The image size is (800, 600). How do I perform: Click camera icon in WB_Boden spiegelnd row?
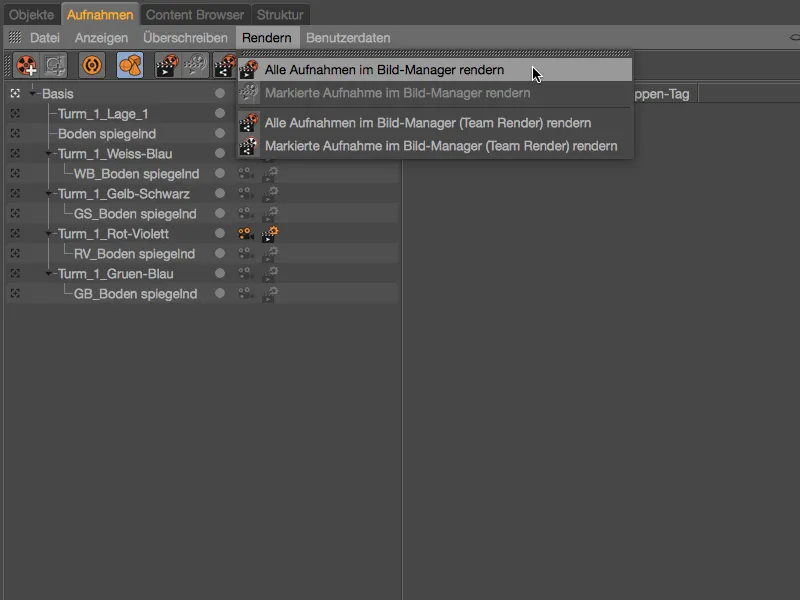coord(246,173)
